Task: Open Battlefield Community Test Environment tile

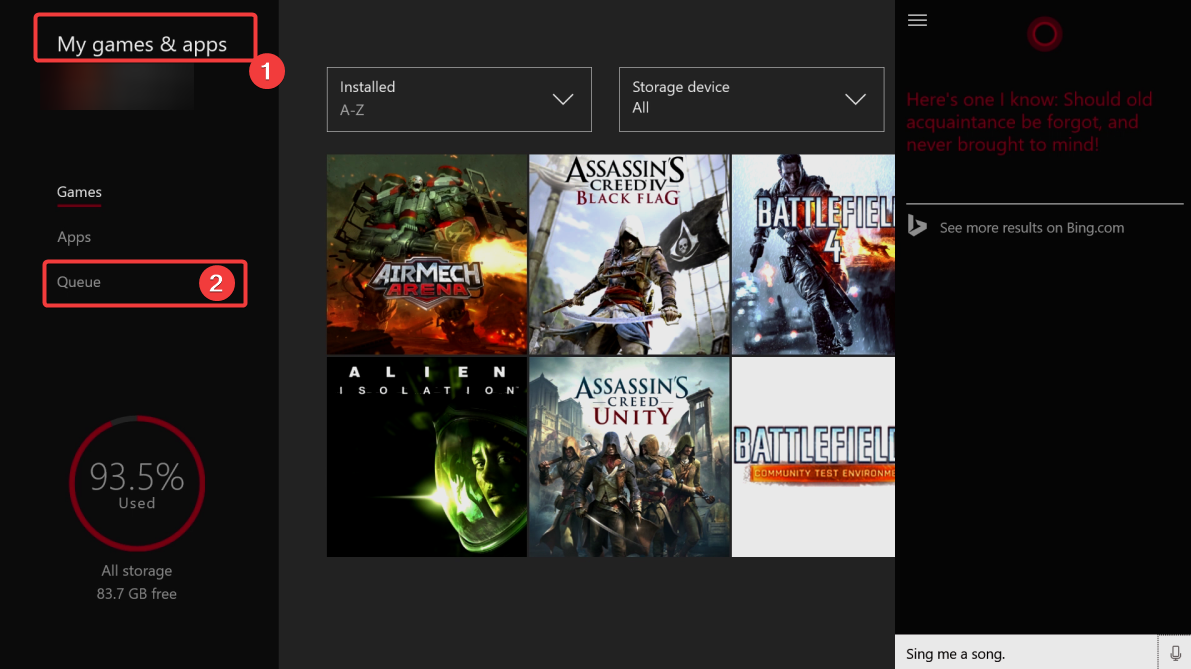Action: click(x=813, y=457)
